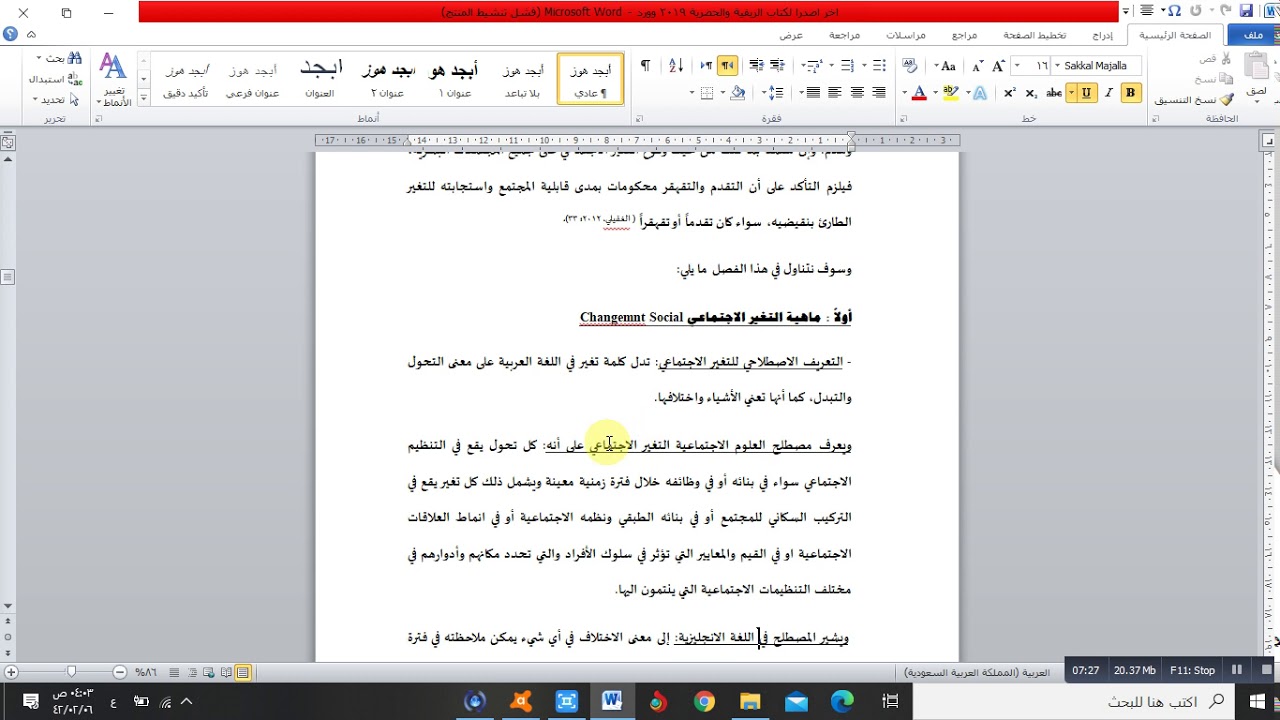
Task: Justify text alignment icon
Action: tap(813, 92)
